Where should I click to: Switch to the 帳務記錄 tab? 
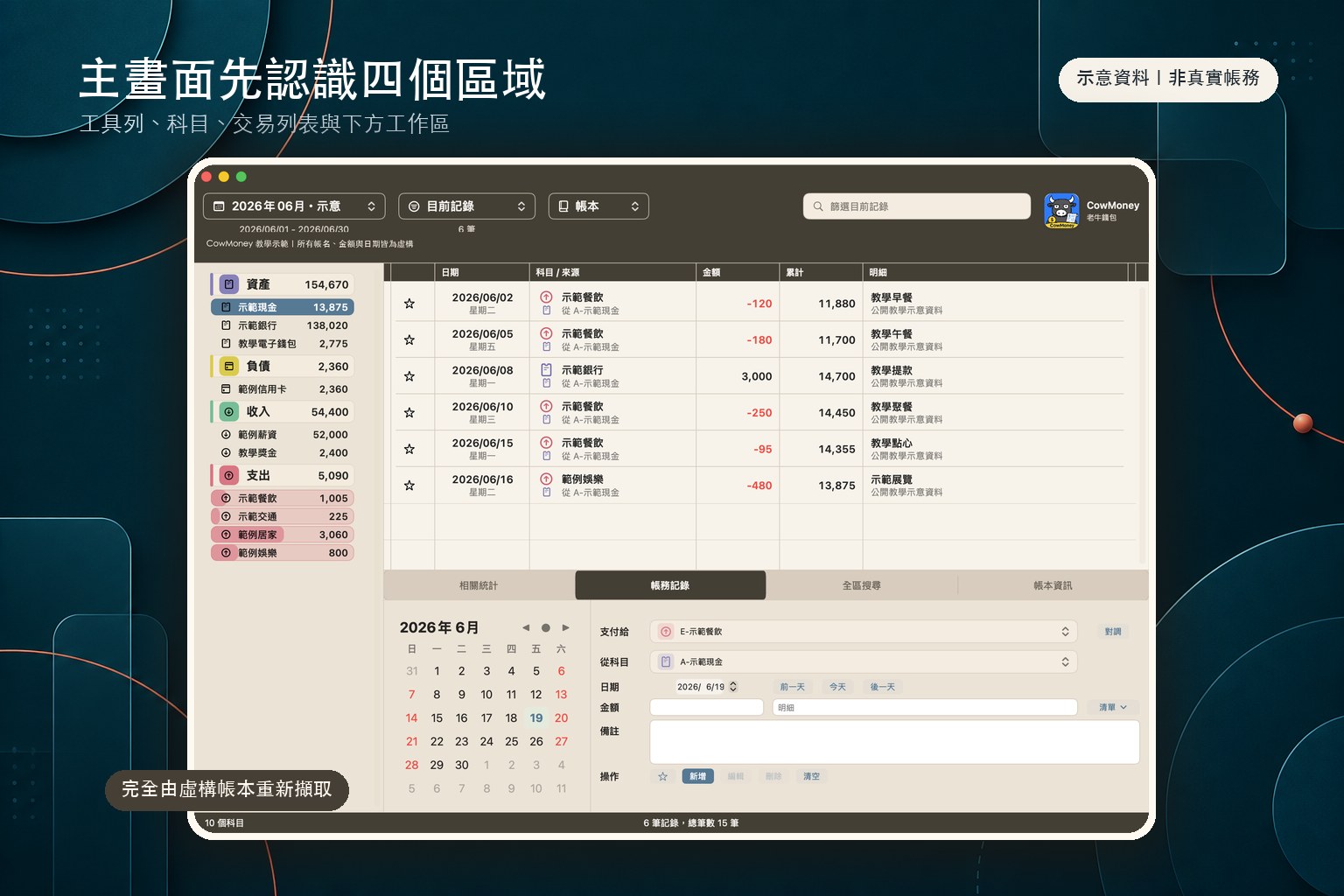point(670,585)
